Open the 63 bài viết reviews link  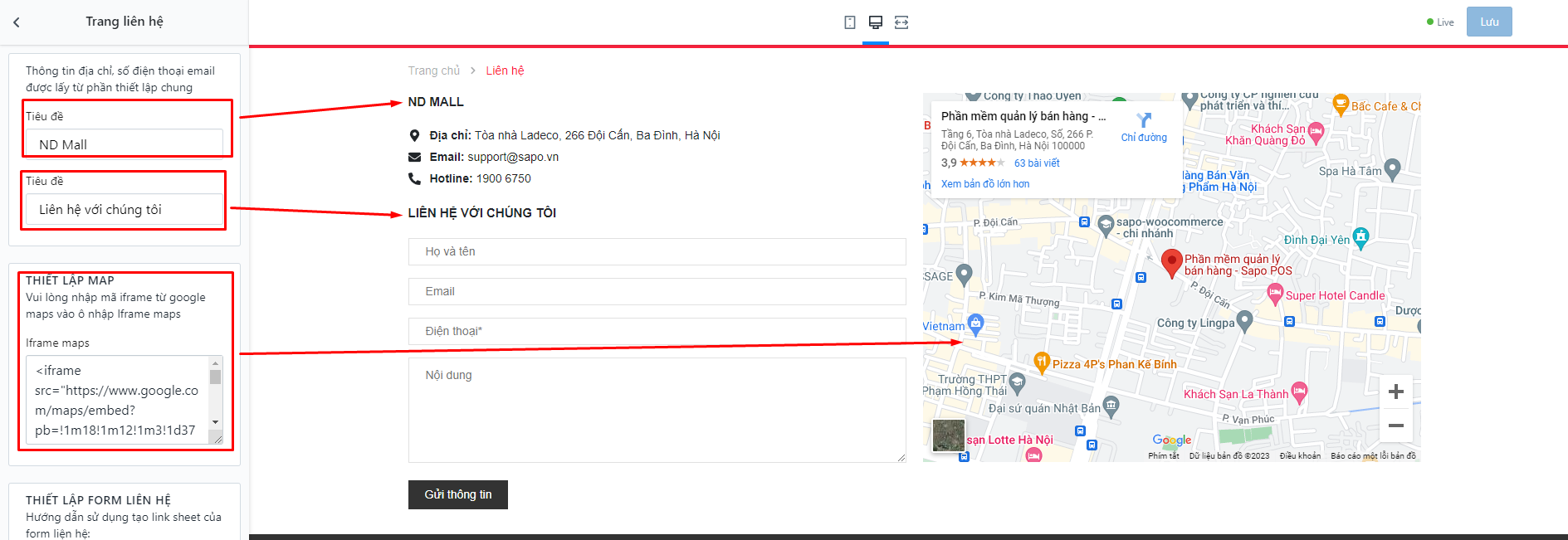1037,163
